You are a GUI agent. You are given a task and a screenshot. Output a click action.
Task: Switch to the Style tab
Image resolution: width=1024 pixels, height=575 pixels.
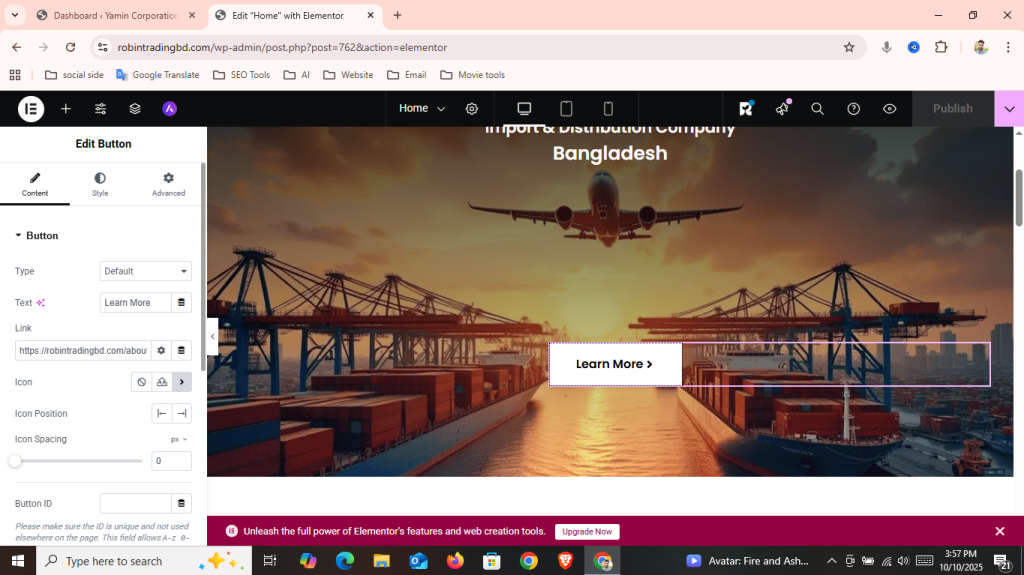pyautogui.click(x=100, y=184)
